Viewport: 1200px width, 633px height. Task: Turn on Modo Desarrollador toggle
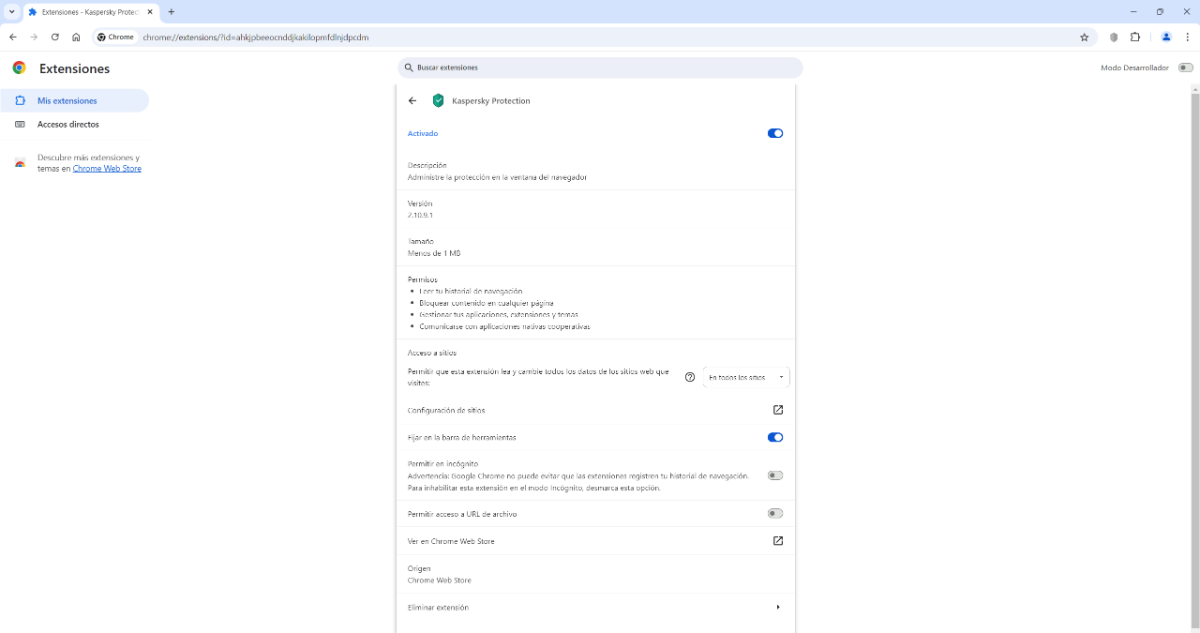(1185, 68)
